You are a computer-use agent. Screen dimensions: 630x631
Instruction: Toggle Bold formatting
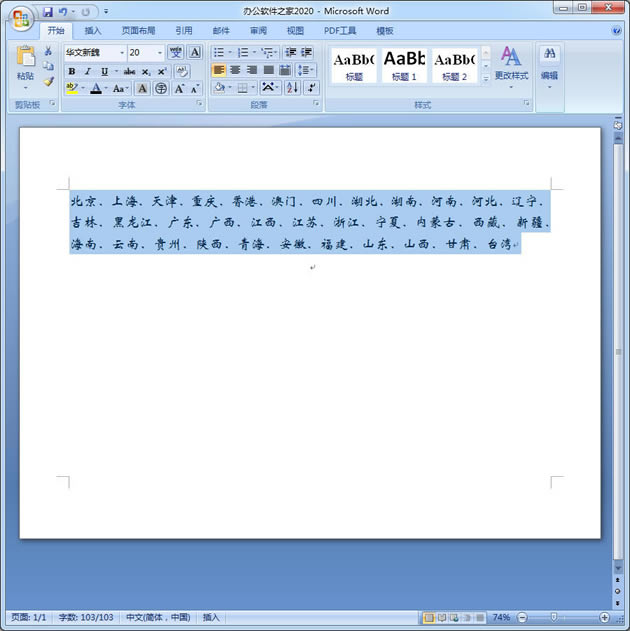coord(72,71)
